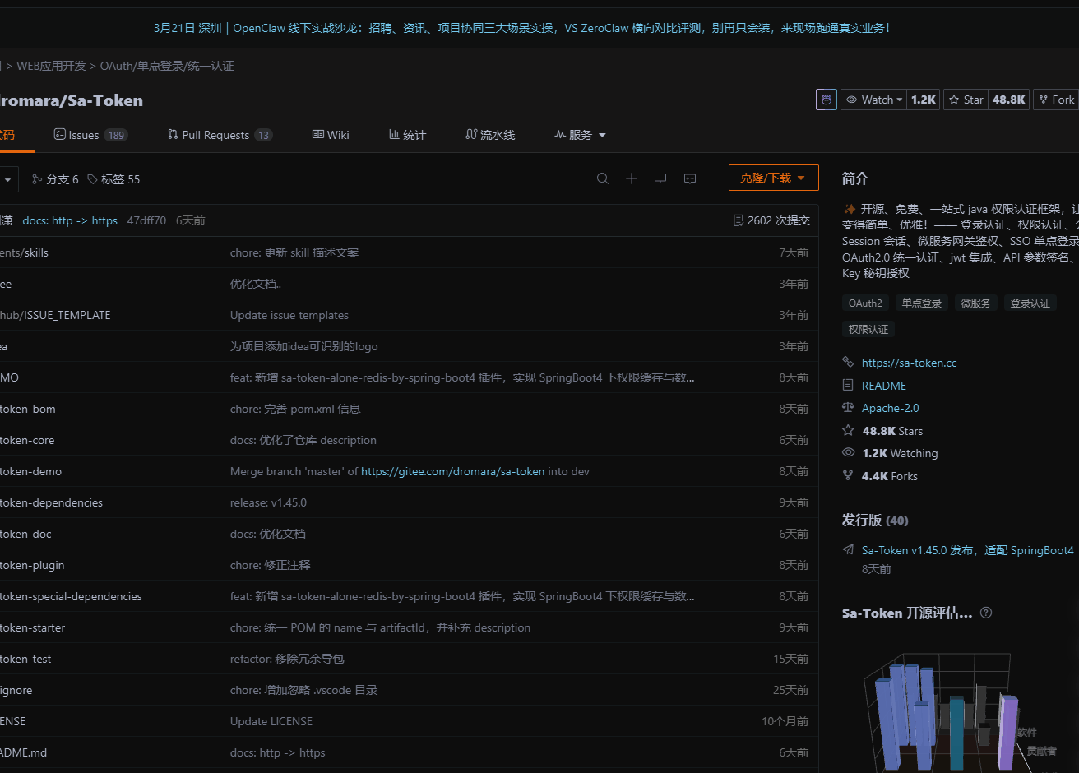Open commit message Update LICENSE
The width and height of the screenshot is (1079, 773).
[x=271, y=721]
